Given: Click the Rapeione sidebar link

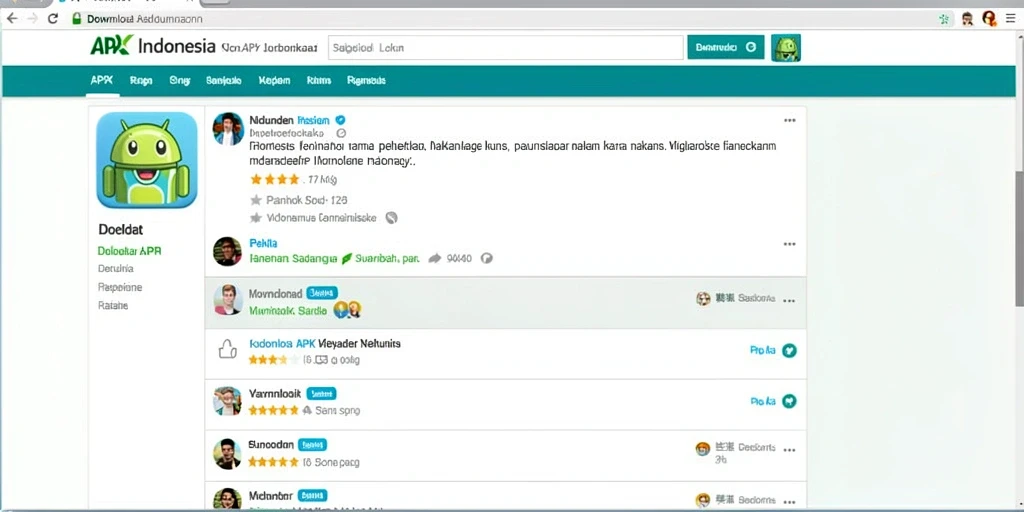Looking at the screenshot, I should coord(120,287).
